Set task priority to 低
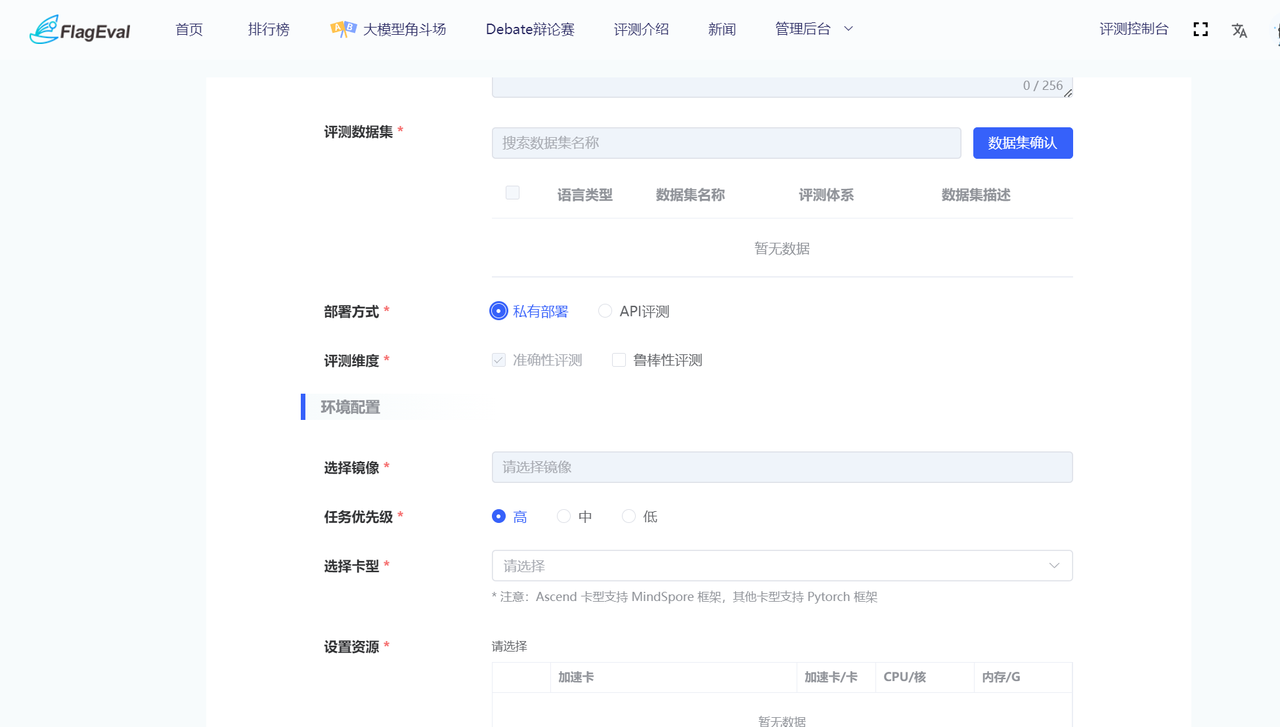 coord(629,517)
